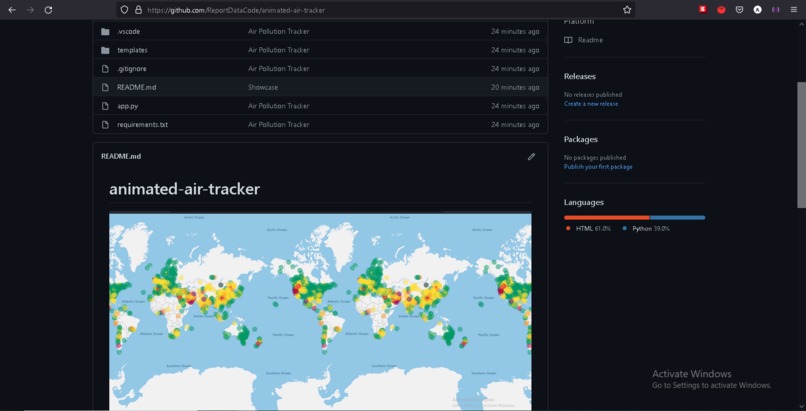This screenshot has height=411, width=806.
Task: Click the No releases published text
Action: pos(593,95)
